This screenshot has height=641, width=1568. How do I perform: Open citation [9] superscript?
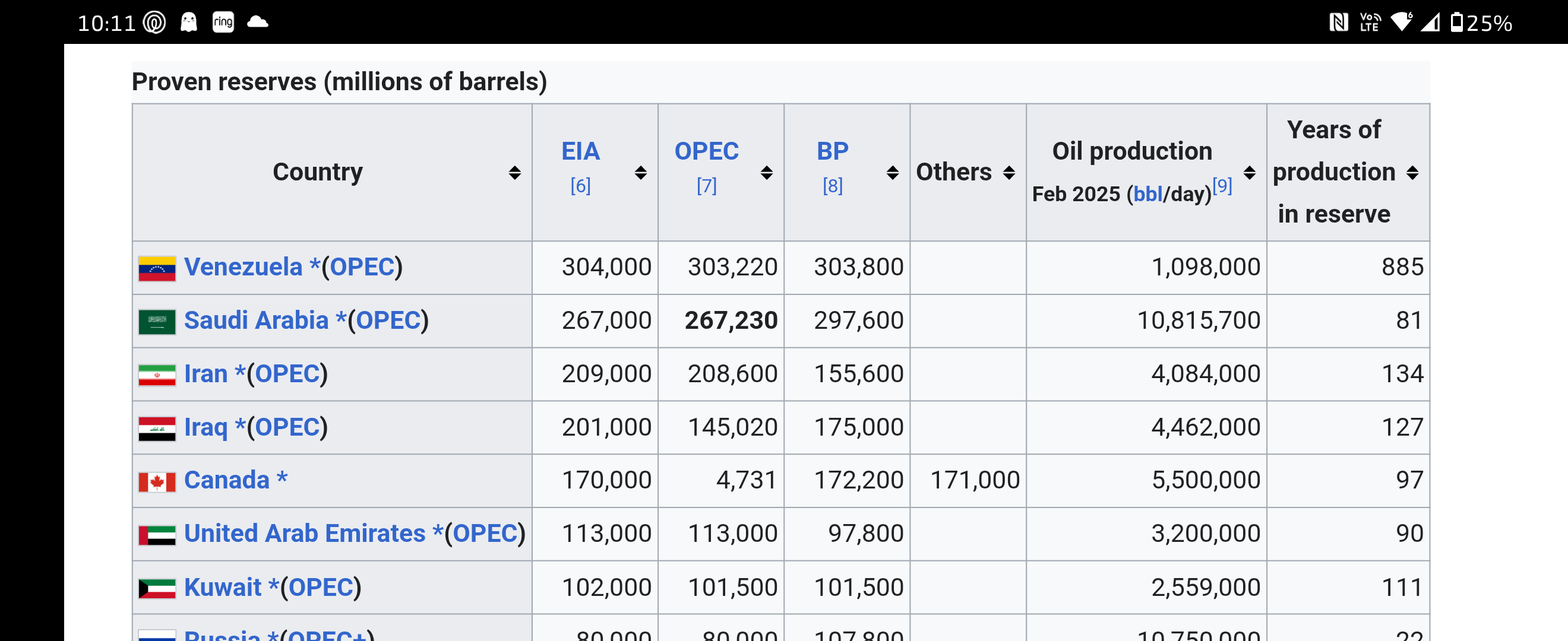pos(1222,186)
